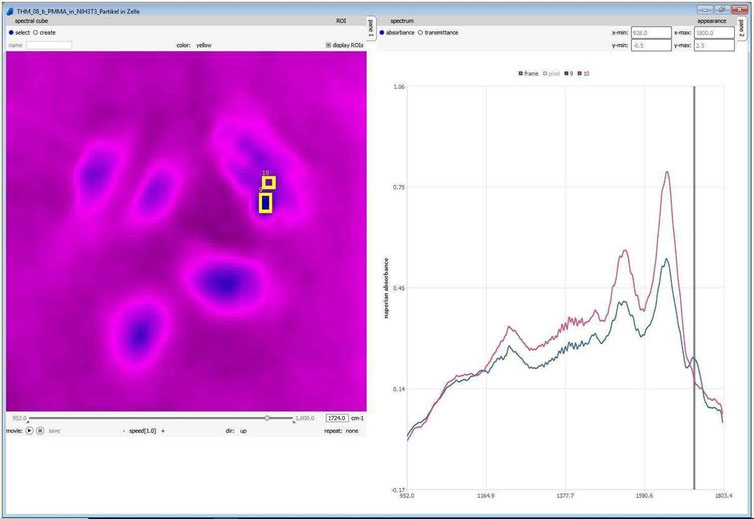The image size is (754, 519).
Task: Change repeat setting 'none'
Action: [x=352, y=430]
